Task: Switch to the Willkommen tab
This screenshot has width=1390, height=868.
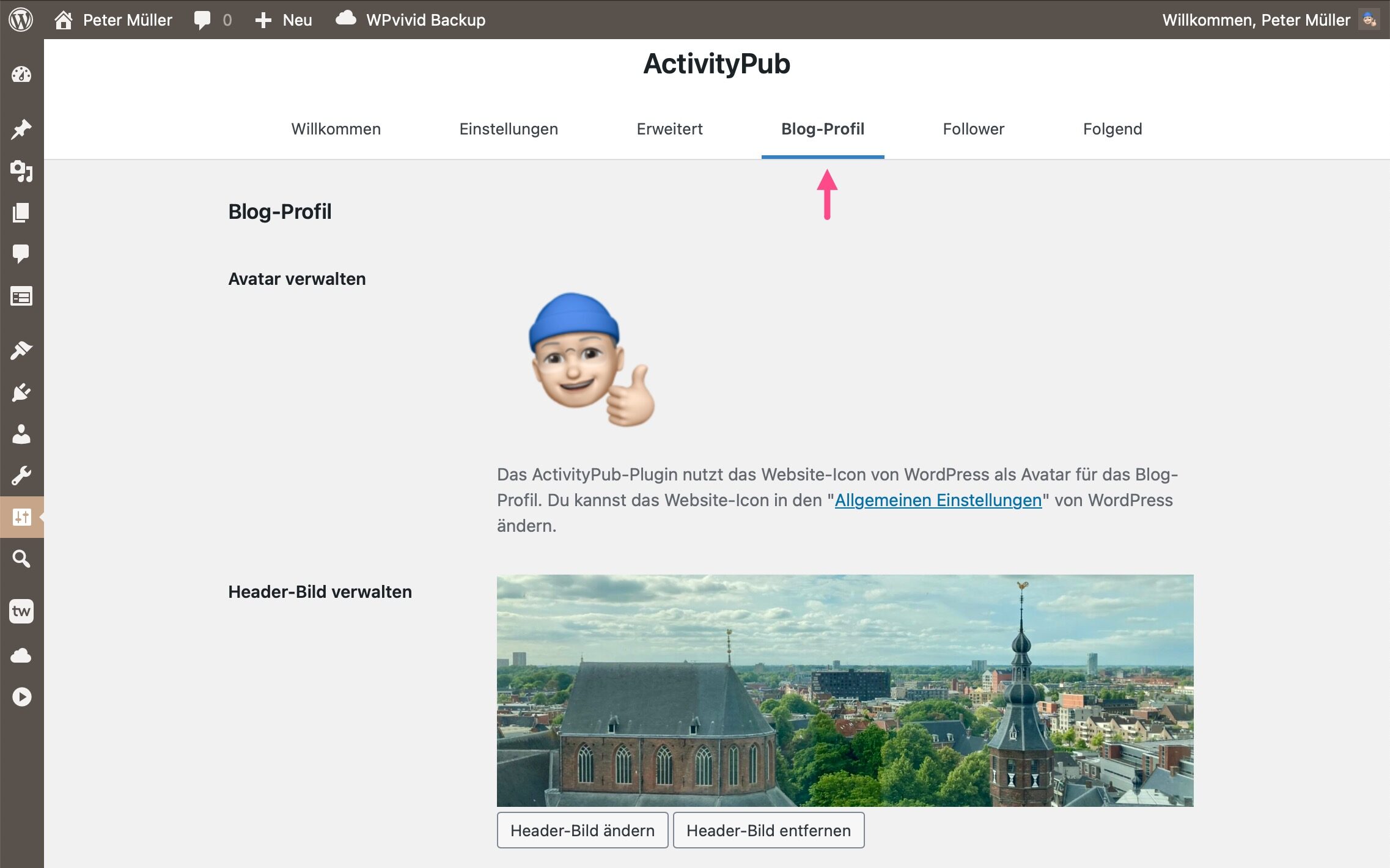Action: tap(336, 129)
